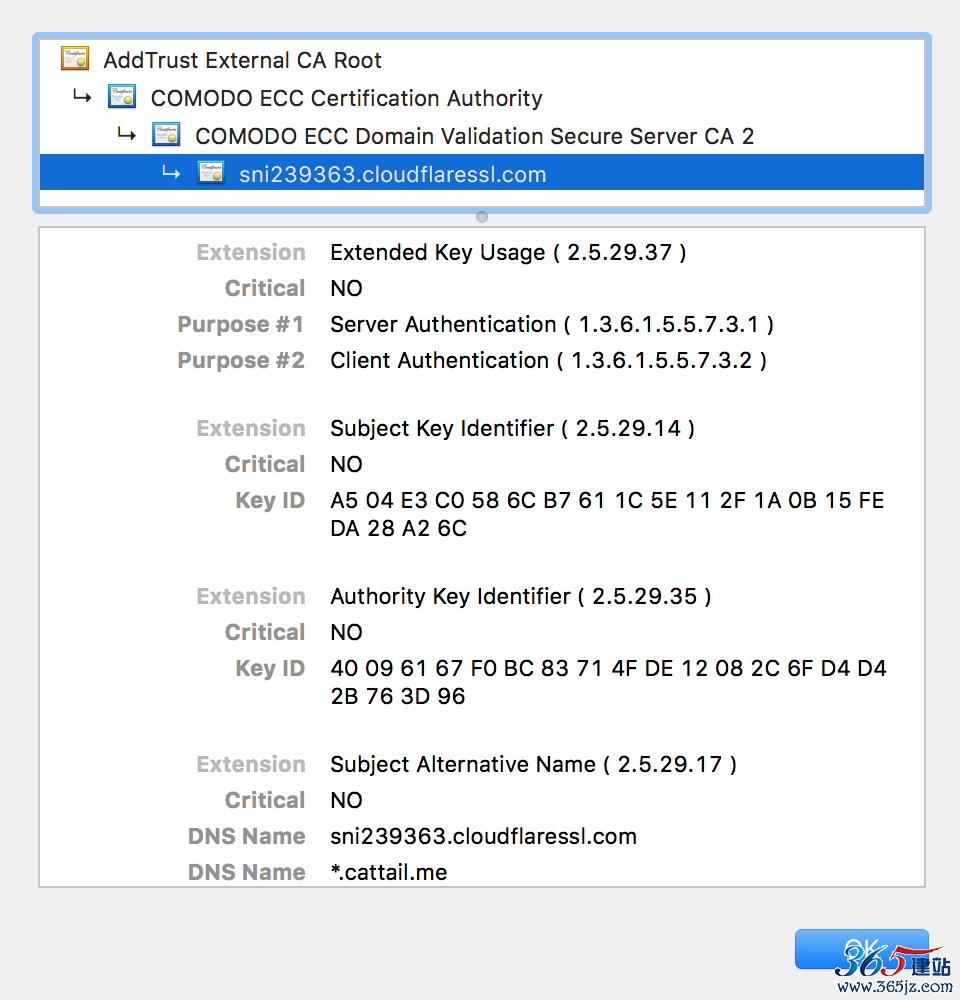Click "Client Authentication ( 1.3.6.1.5.5.7.3.2 )" value

coord(549,360)
